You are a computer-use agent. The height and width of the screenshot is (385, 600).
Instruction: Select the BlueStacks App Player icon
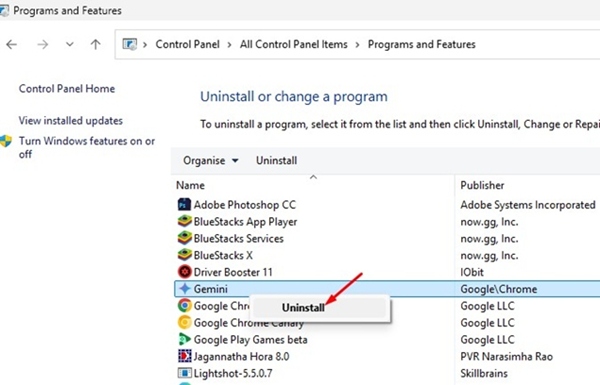point(184,221)
